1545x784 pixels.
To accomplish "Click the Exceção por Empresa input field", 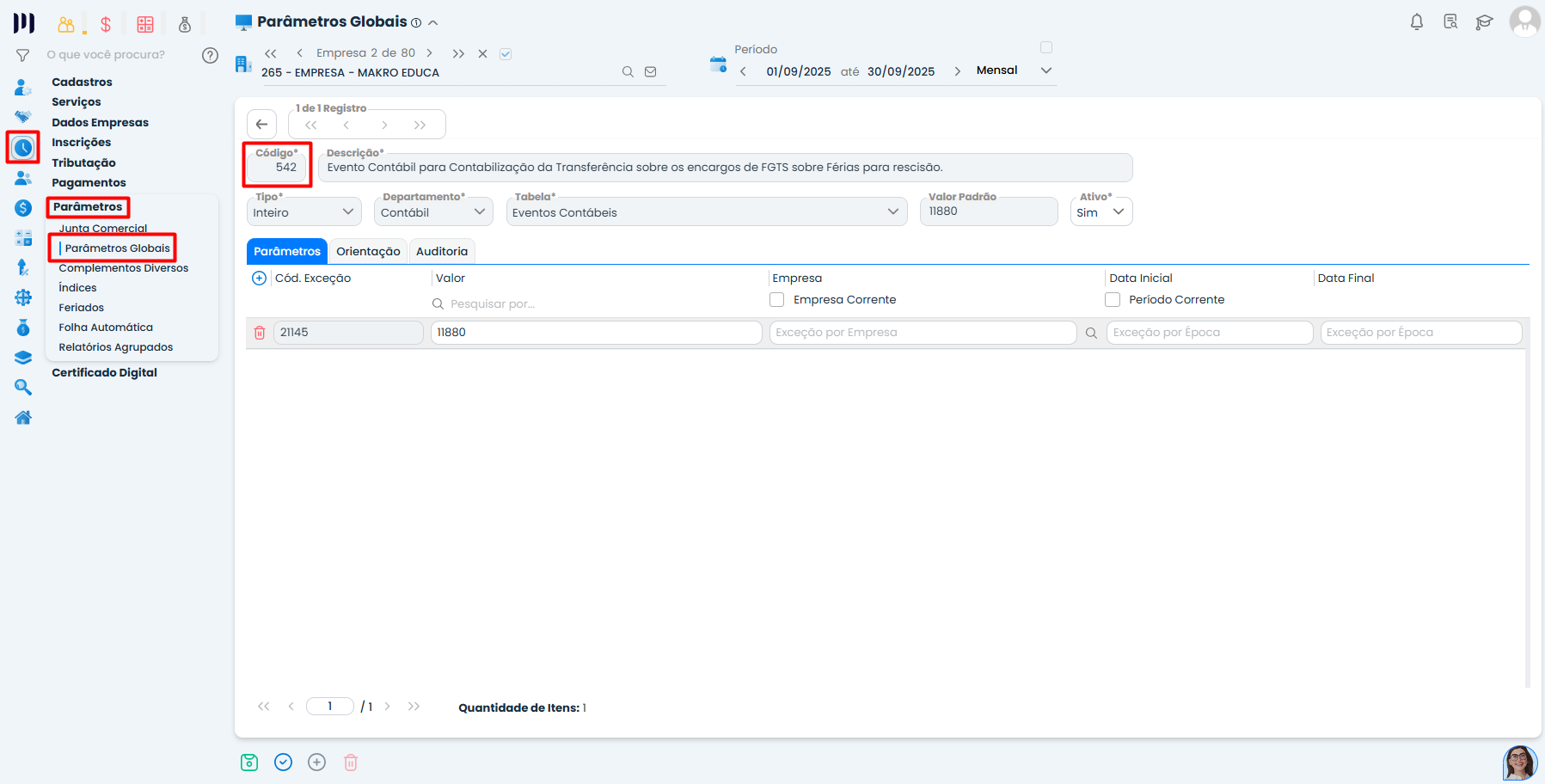I will (922, 333).
